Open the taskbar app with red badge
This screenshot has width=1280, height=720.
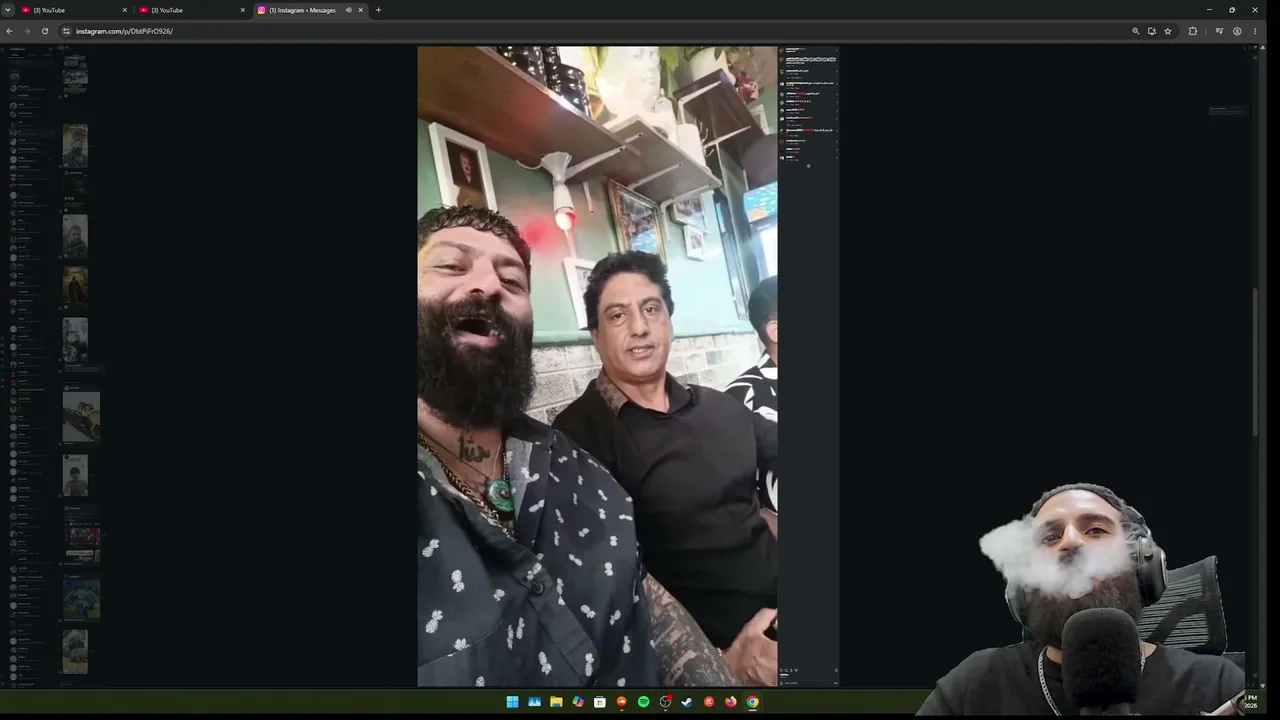(x=665, y=702)
